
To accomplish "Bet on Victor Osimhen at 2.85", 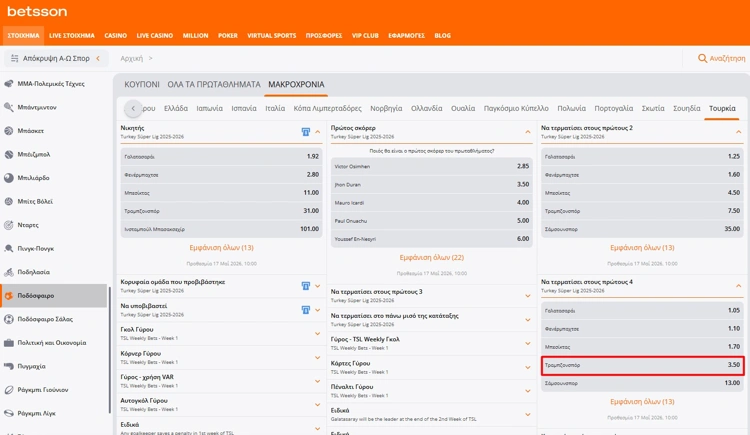I will coord(431,166).
